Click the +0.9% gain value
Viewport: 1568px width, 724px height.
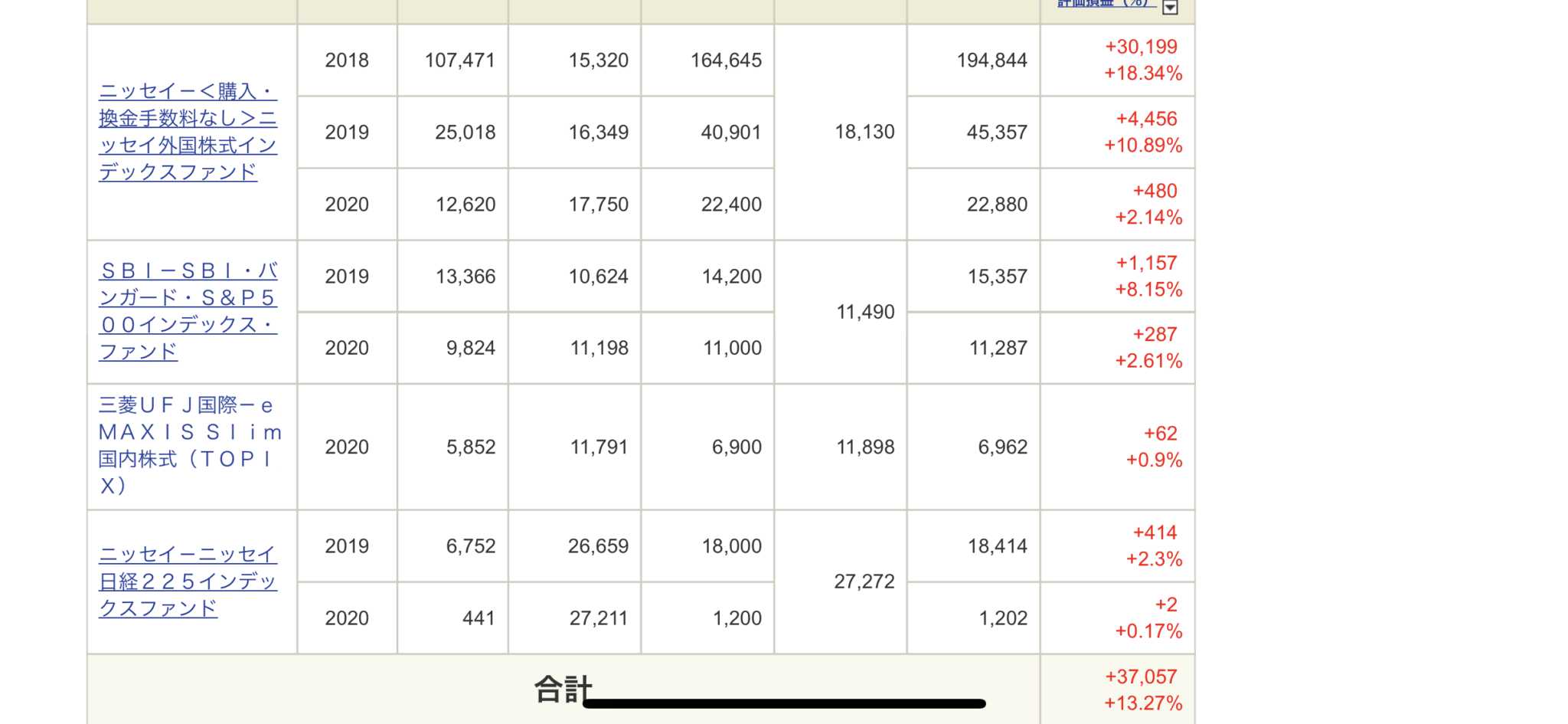(x=1154, y=460)
